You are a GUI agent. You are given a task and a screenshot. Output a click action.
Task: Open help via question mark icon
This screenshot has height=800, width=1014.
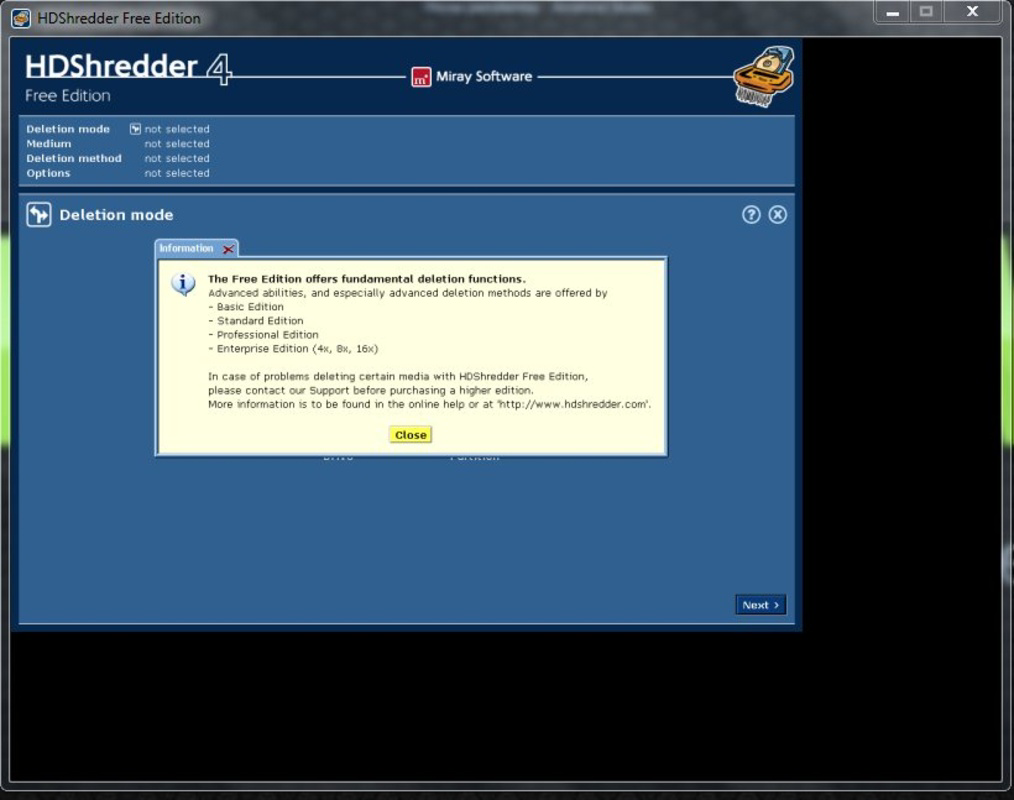pos(751,215)
